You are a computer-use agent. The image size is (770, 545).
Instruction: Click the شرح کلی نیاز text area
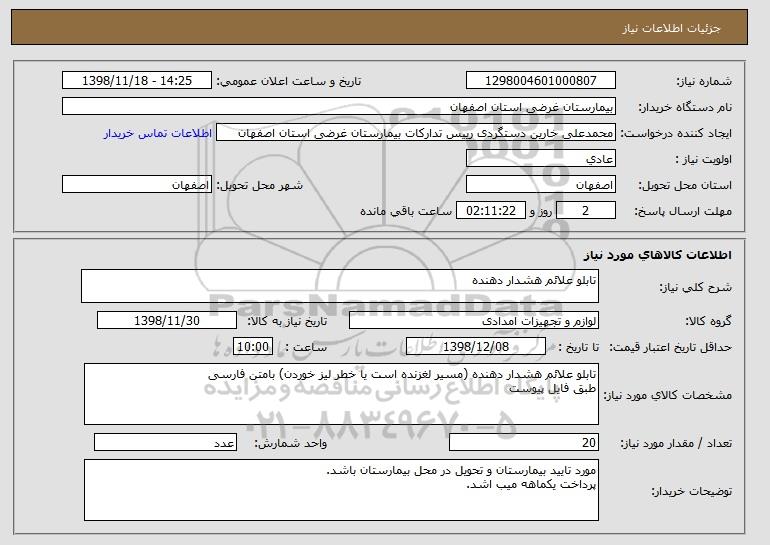(340, 286)
